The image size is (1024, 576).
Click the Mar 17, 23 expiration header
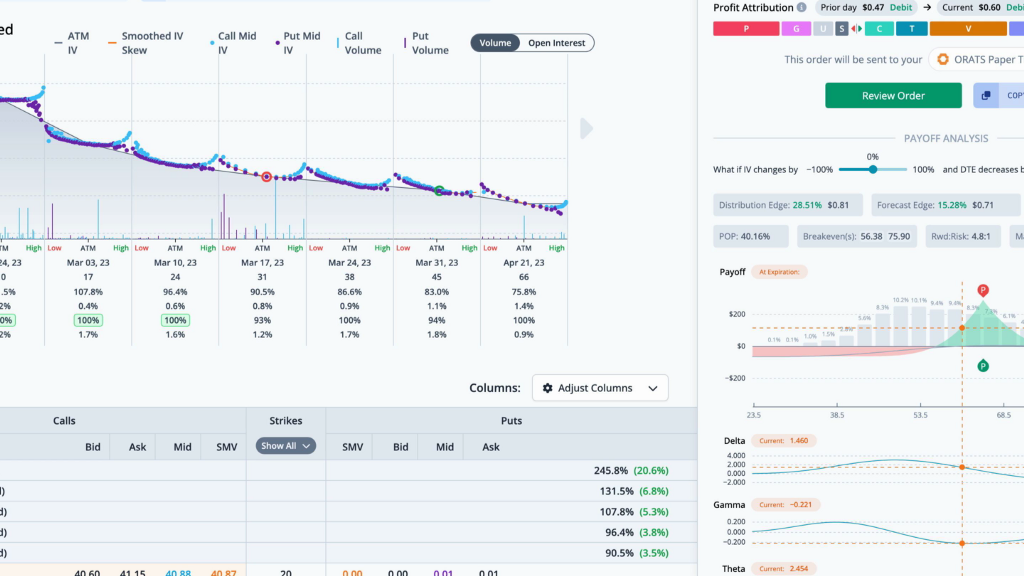point(262,263)
